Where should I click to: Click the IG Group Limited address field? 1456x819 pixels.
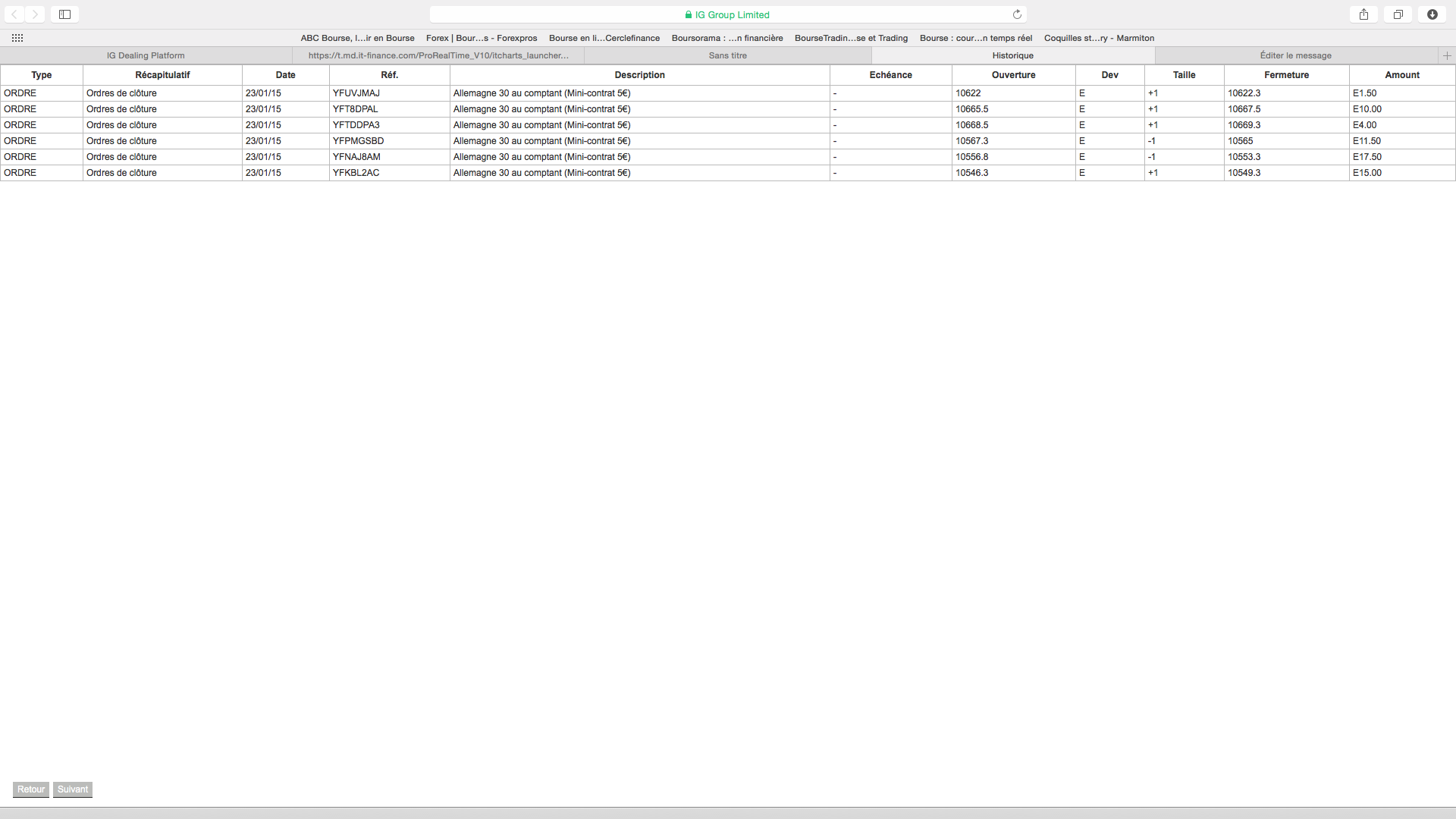726,14
